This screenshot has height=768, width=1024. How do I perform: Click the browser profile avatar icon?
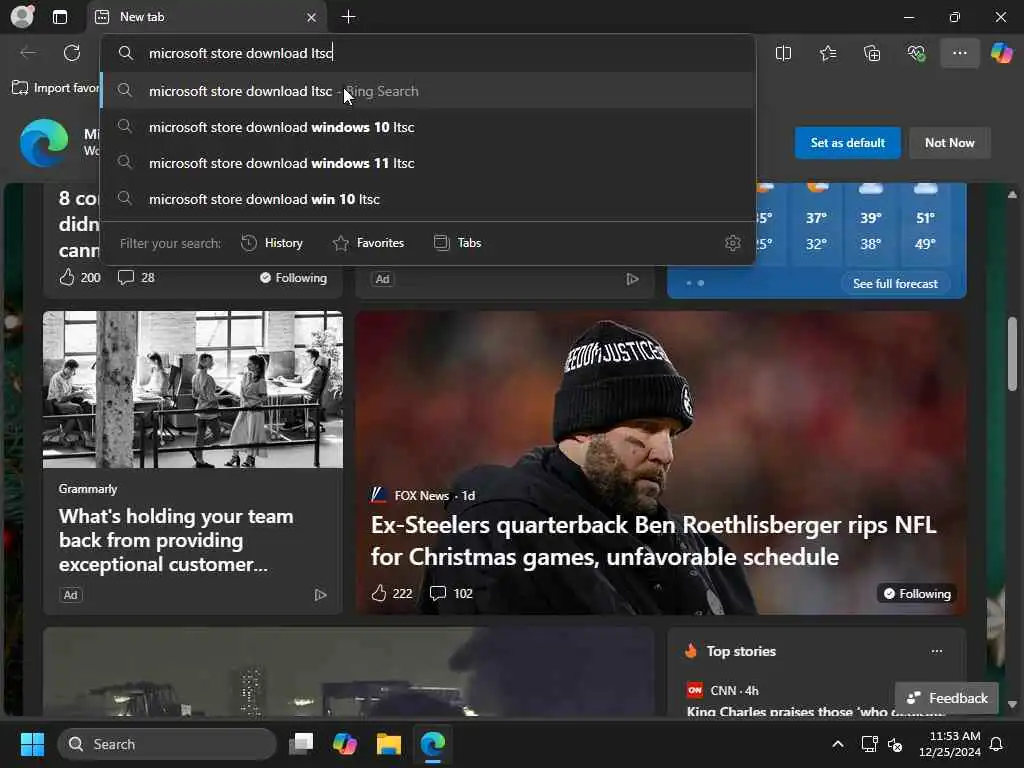(x=22, y=16)
